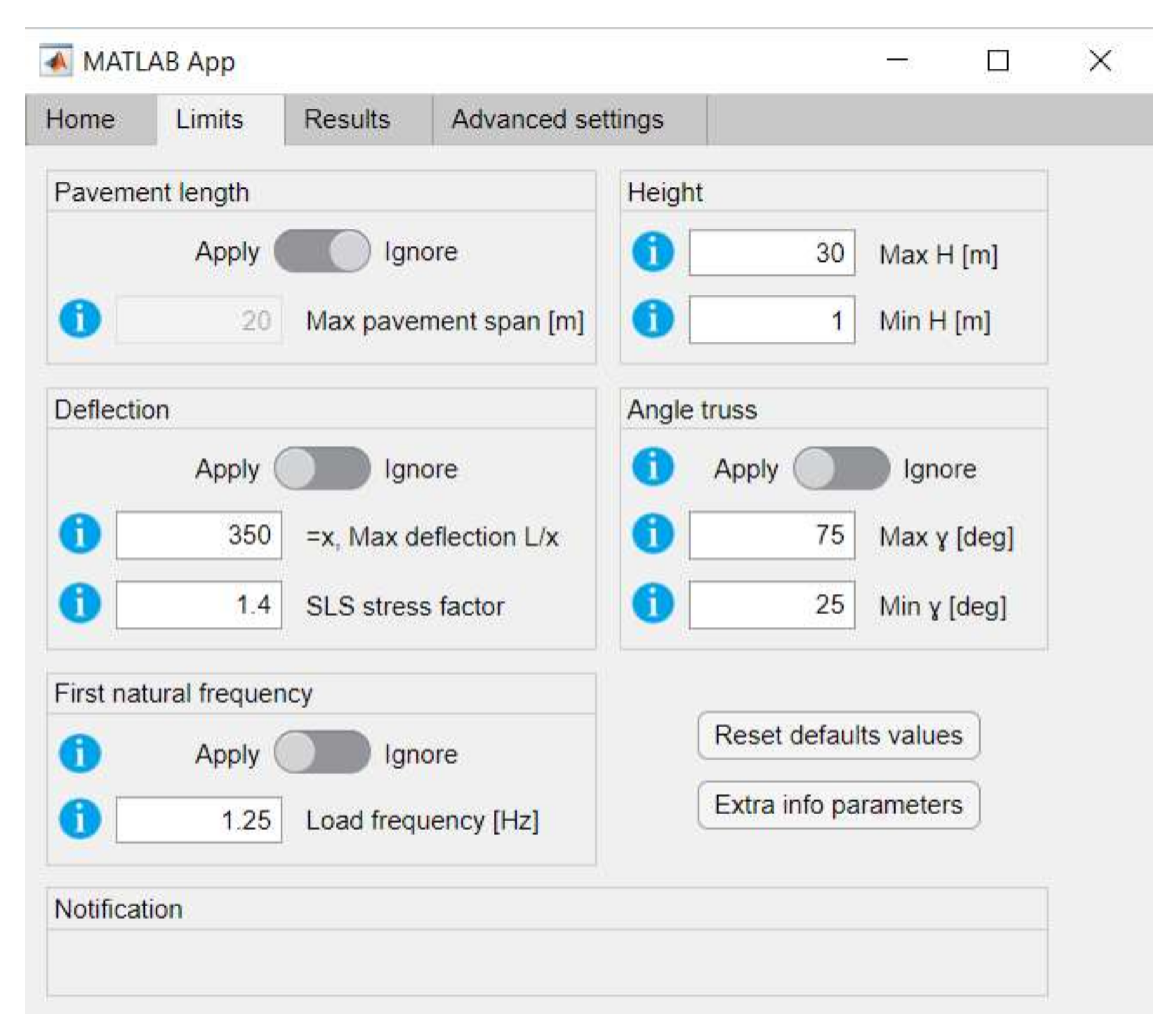Image resolution: width=1173 pixels, height=1036 pixels.
Task: Click the 'First natural frequency' panel title
Action: pos(183,693)
